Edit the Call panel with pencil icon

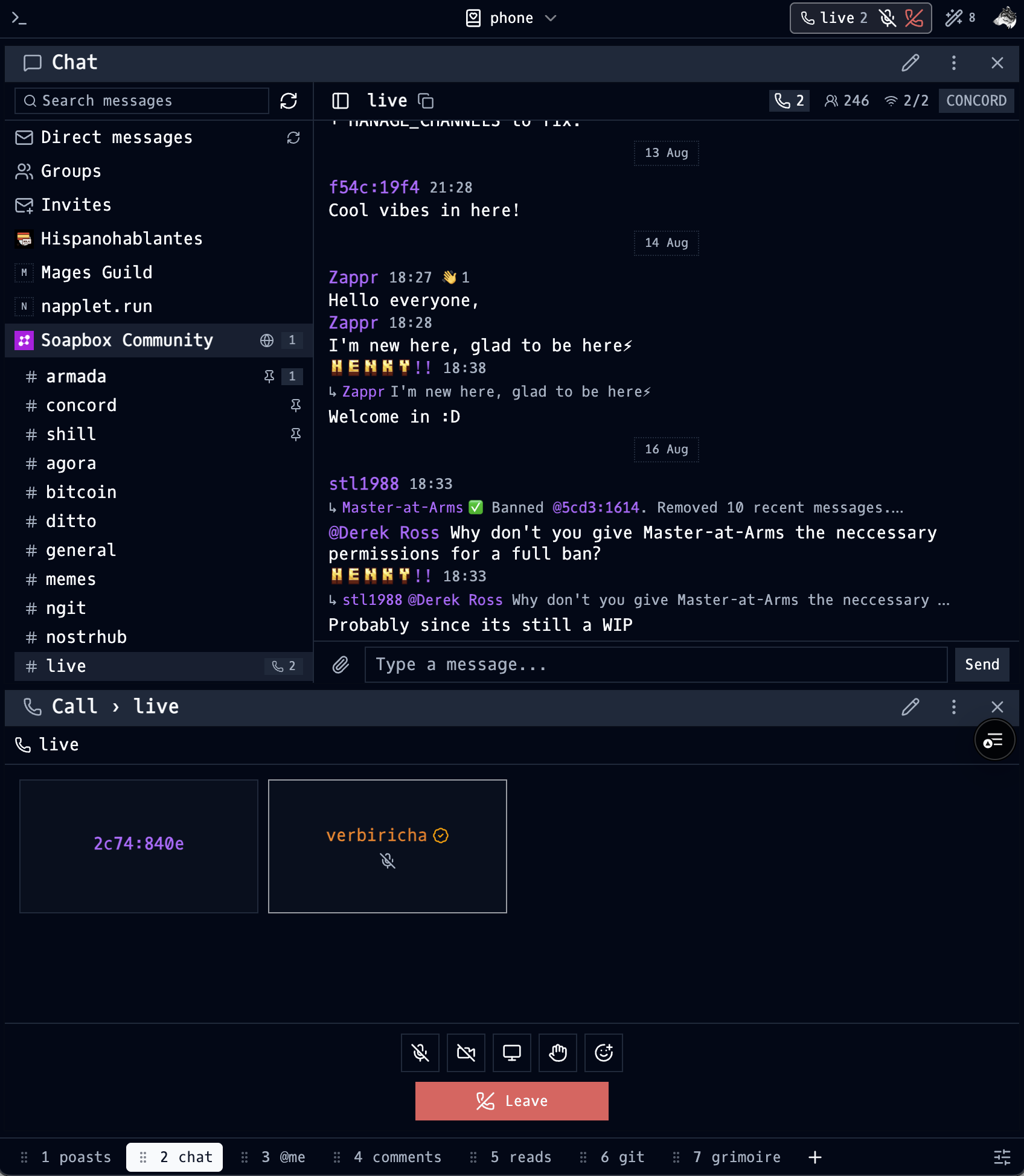click(910, 707)
